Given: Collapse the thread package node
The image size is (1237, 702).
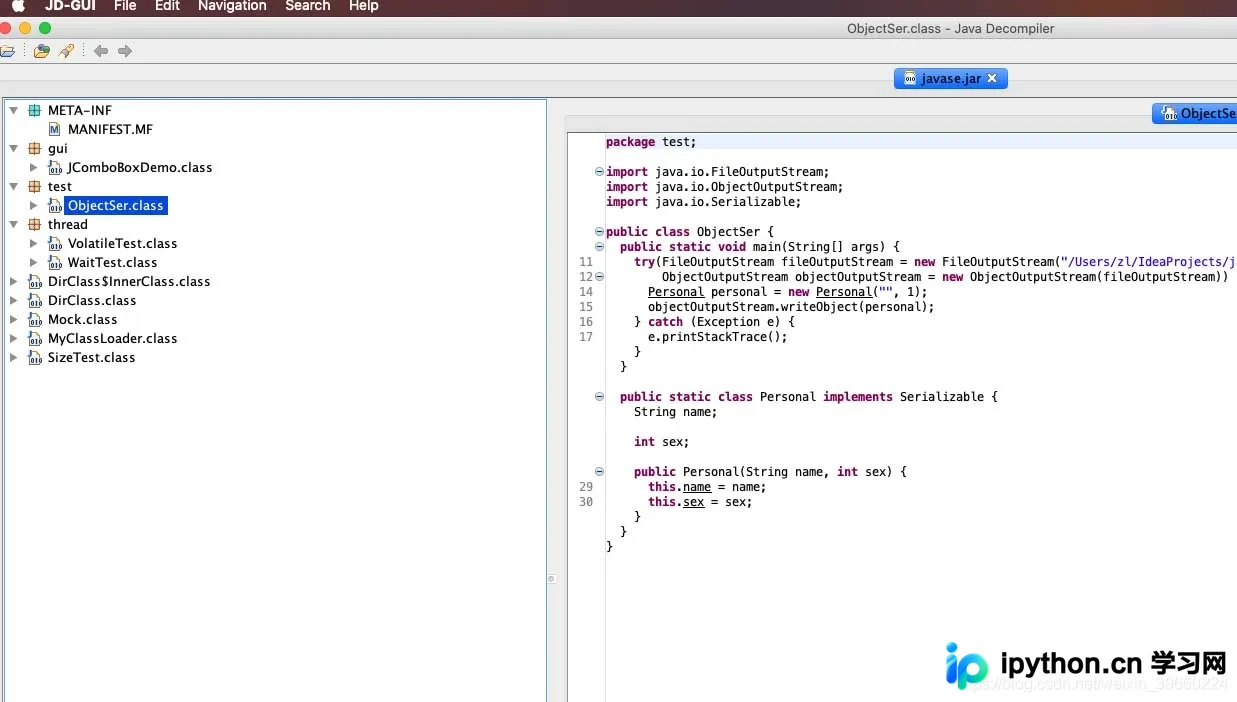Looking at the screenshot, I should (x=14, y=224).
